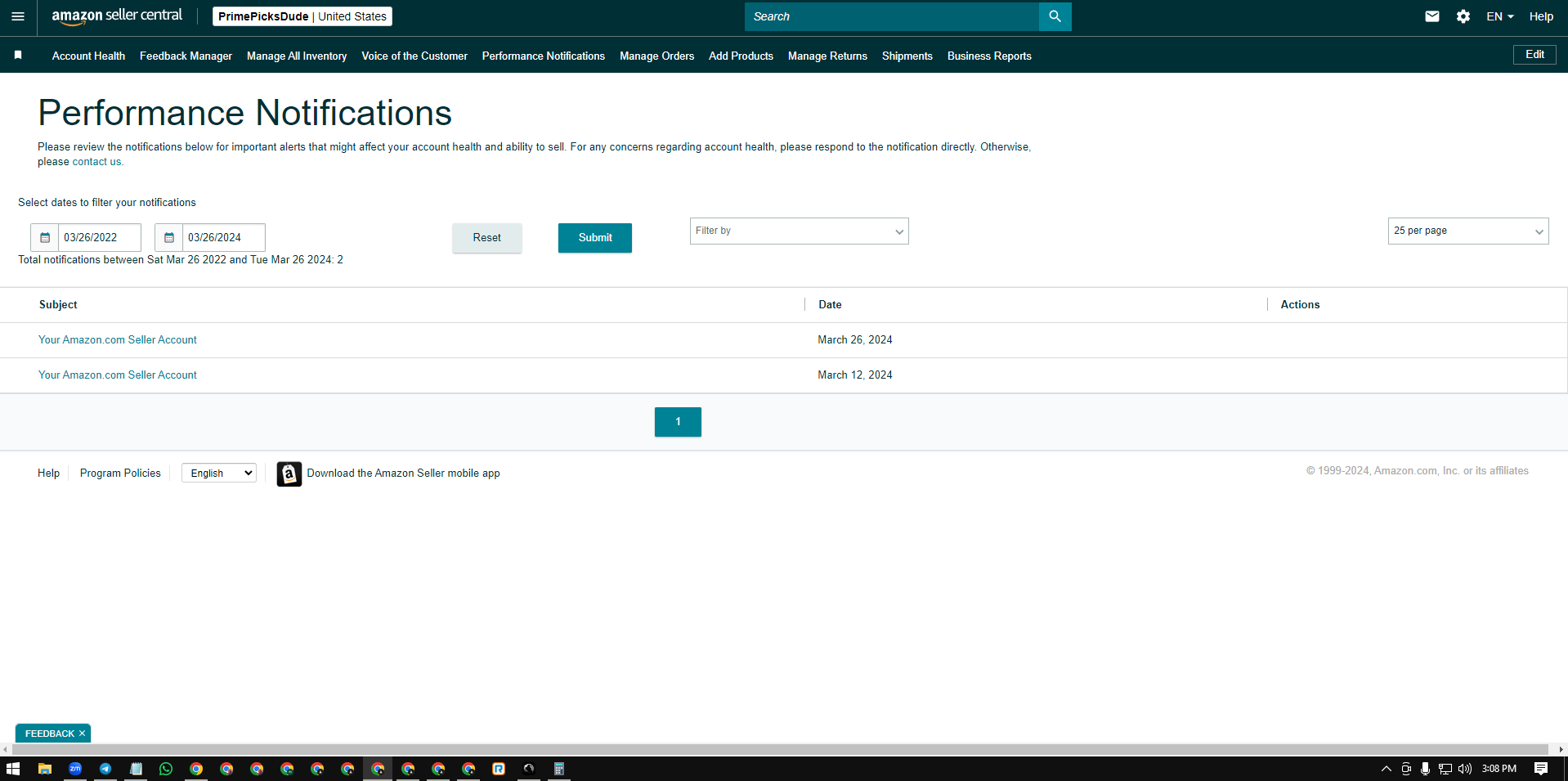
Task: Select the Shipments menu item
Action: click(907, 56)
